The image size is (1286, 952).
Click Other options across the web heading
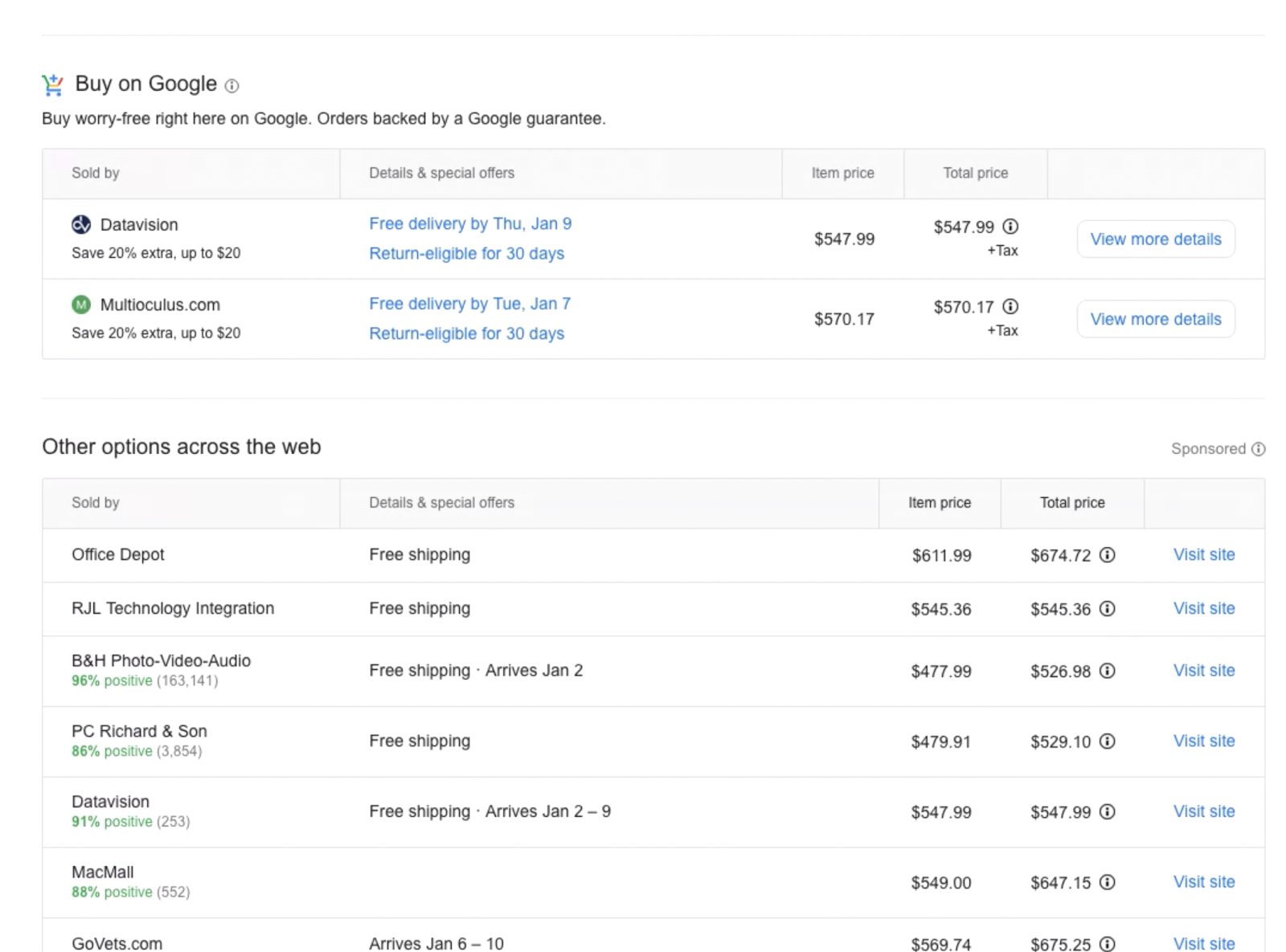(x=182, y=447)
